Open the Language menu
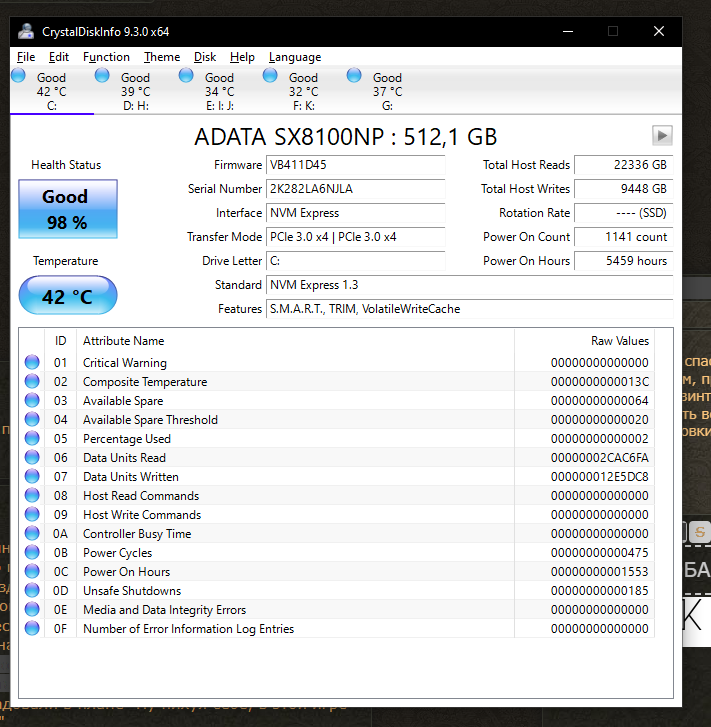711x727 pixels. 295,57
